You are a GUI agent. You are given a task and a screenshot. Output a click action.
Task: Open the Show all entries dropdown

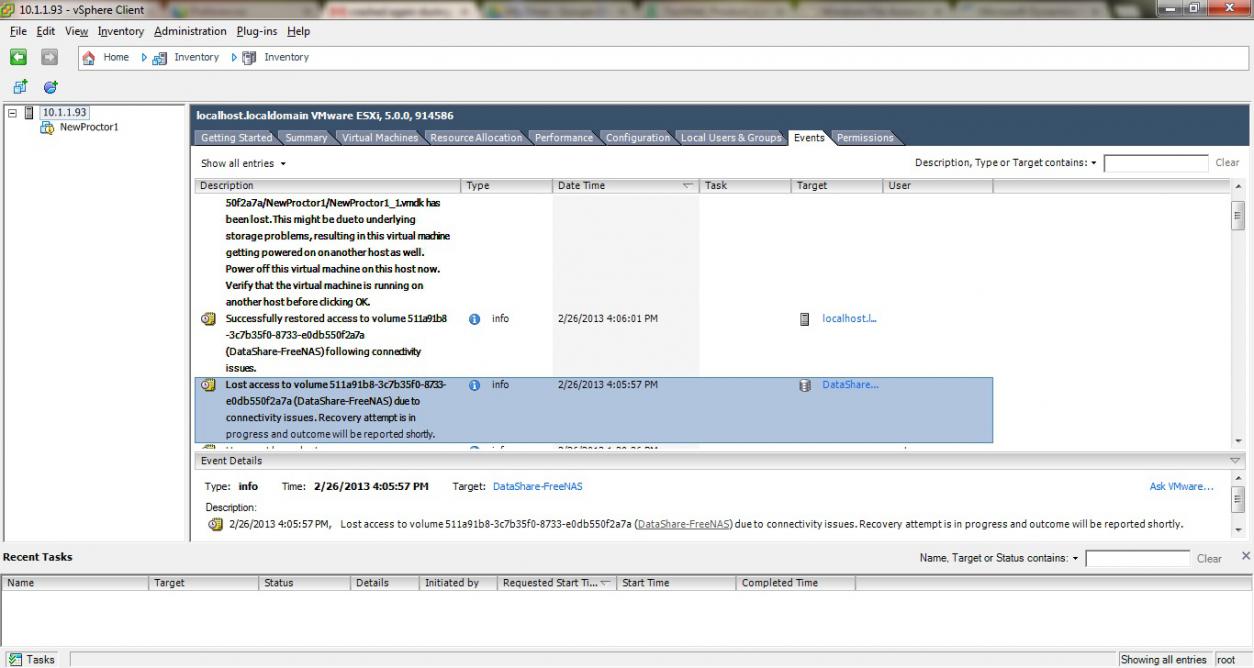point(243,163)
